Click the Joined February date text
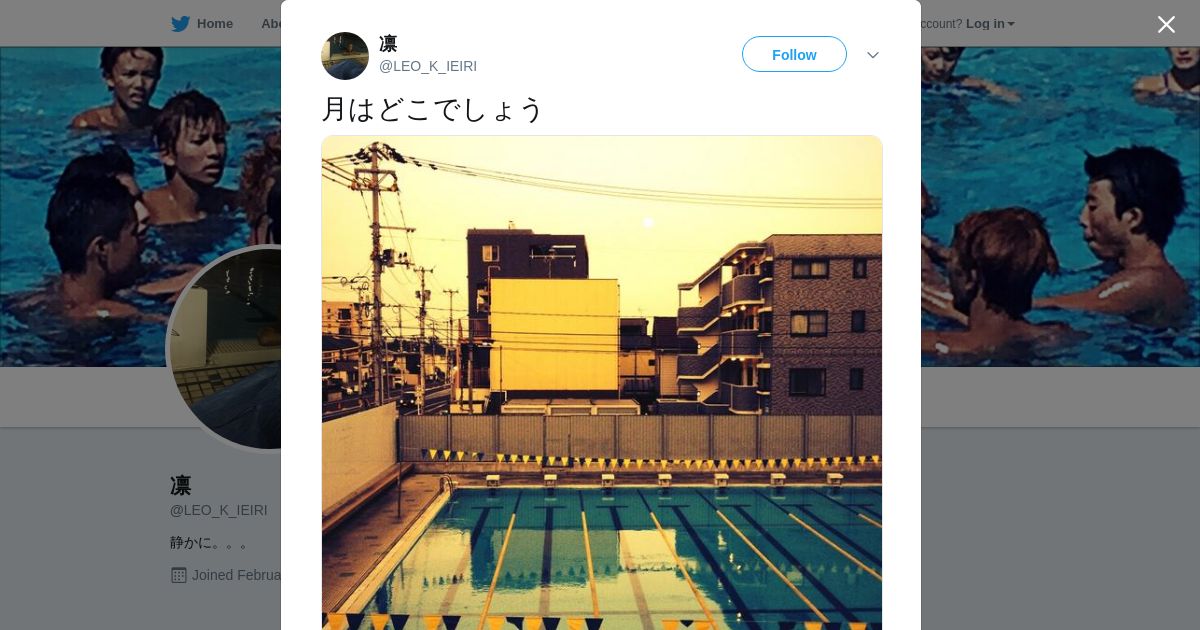1200x630 pixels. [x=236, y=575]
